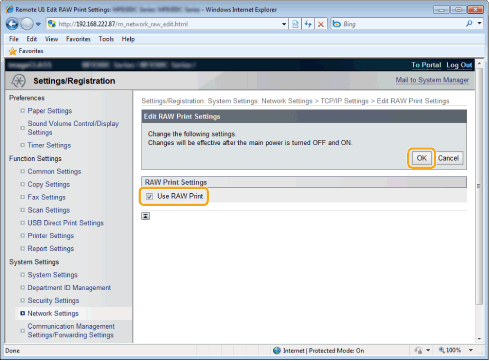Open the zoom level 100% dropdown
Image resolution: width=489 pixels, height=361 pixels.
pos(471,350)
